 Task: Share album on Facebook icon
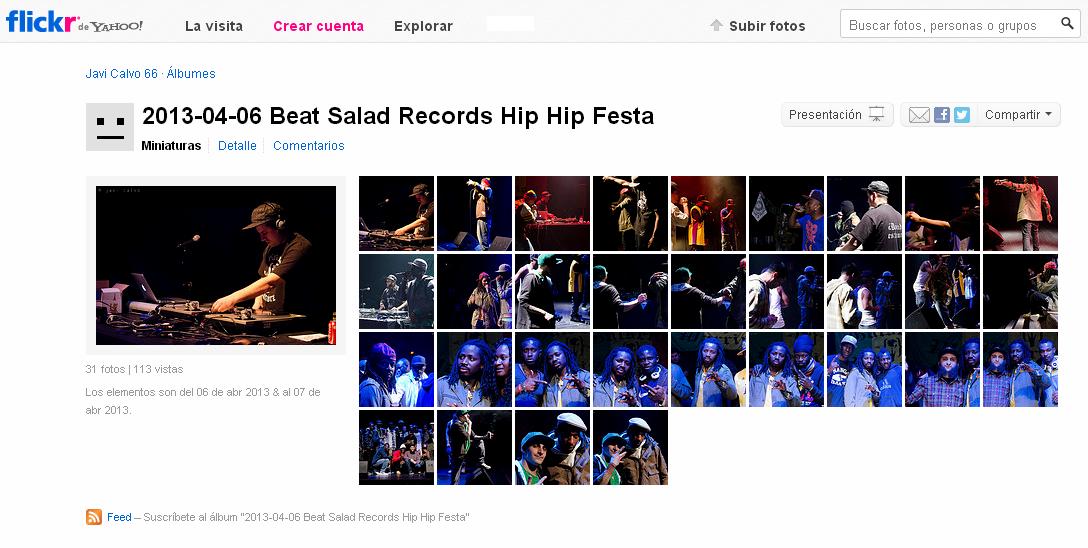(x=942, y=114)
